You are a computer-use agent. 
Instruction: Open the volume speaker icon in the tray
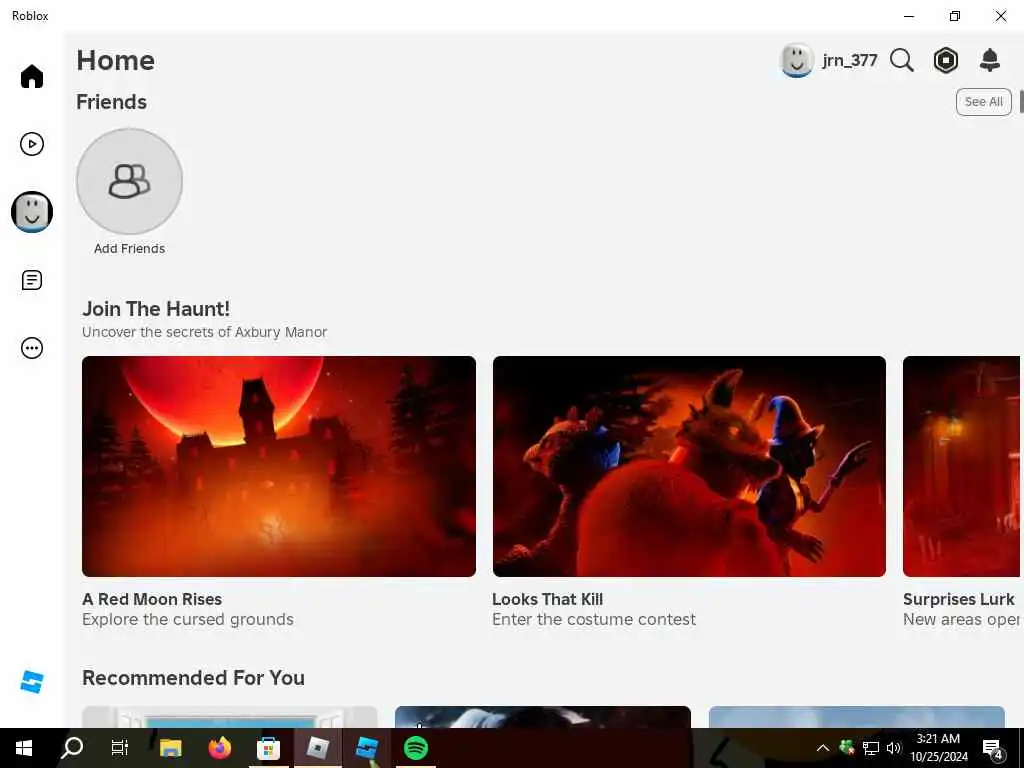(893, 748)
